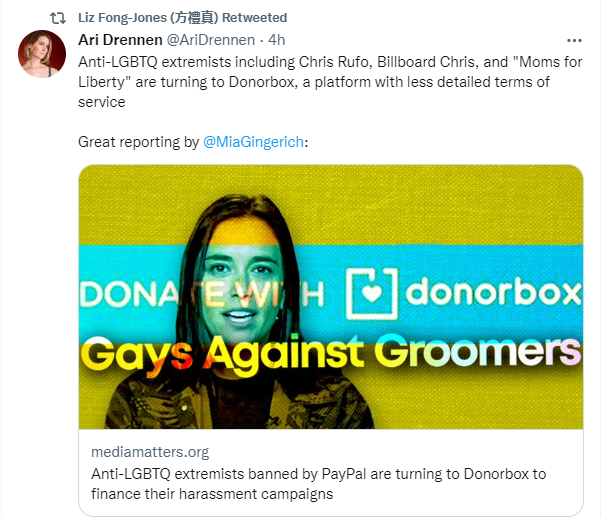Click the retweet arrows icon

[x=58, y=18]
